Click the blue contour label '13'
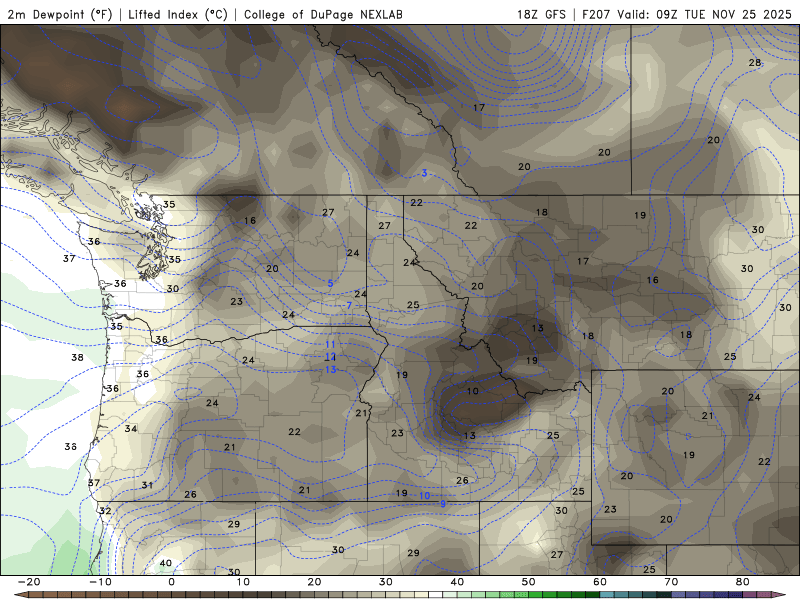This screenshot has height=600, width=800. [330, 369]
